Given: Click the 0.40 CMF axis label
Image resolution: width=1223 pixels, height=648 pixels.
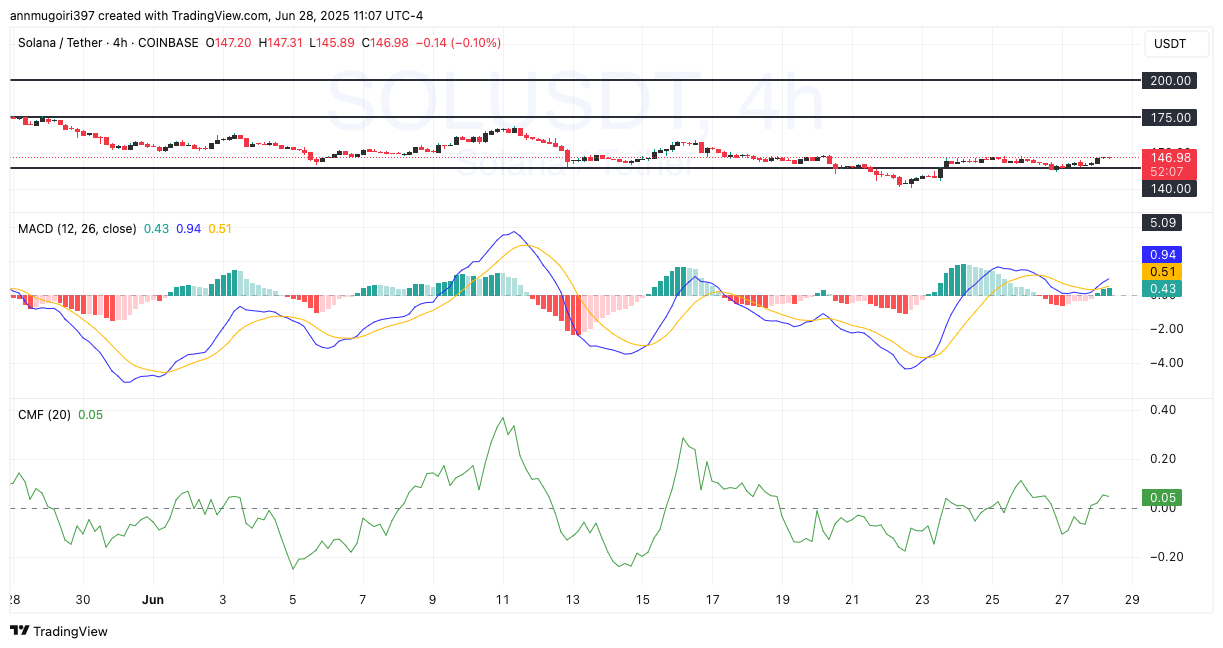Looking at the screenshot, I should [1163, 409].
